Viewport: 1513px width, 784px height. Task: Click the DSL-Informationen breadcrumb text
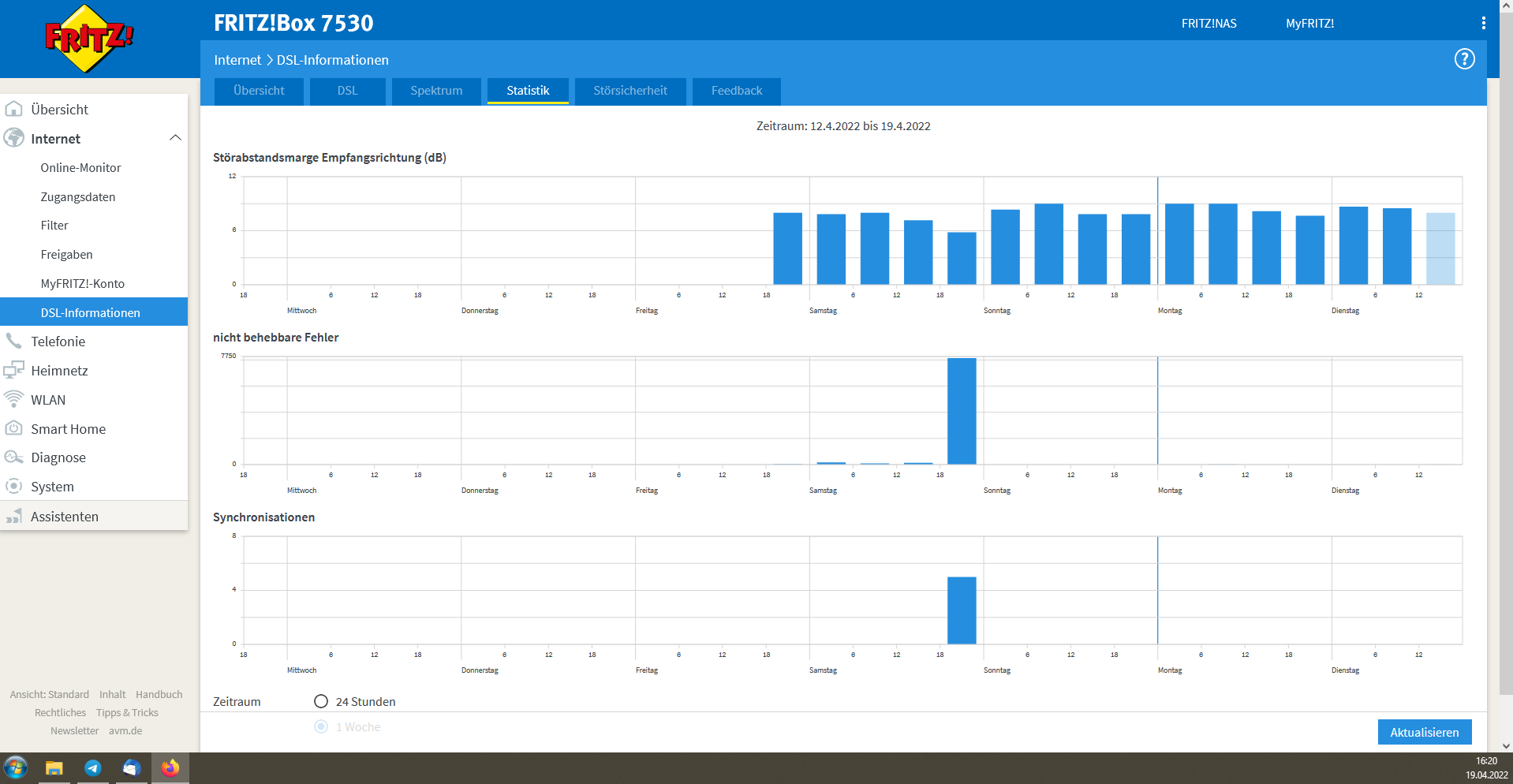(332, 60)
